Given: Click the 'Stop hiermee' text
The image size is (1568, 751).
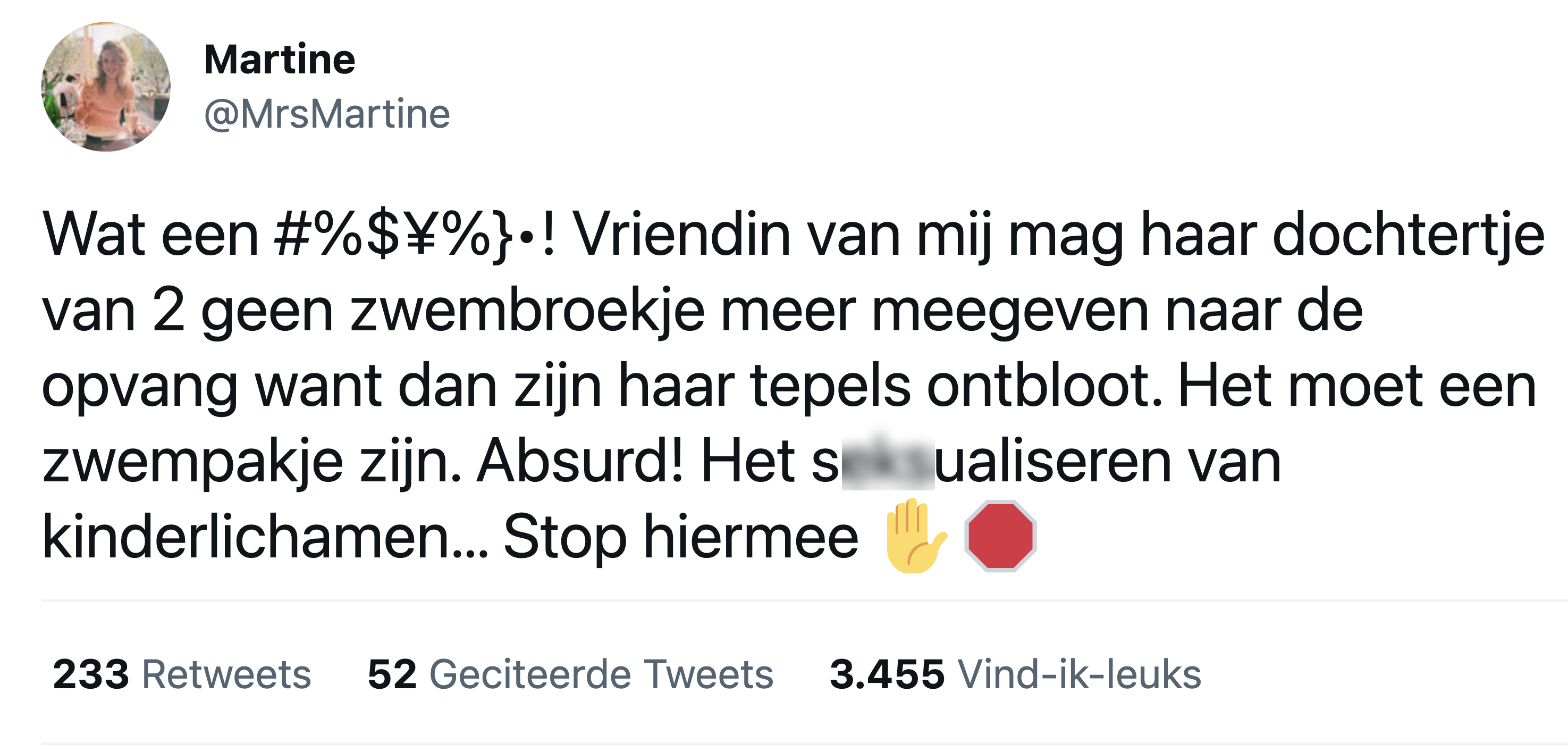Looking at the screenshot, I should click(x=680, y=537).
